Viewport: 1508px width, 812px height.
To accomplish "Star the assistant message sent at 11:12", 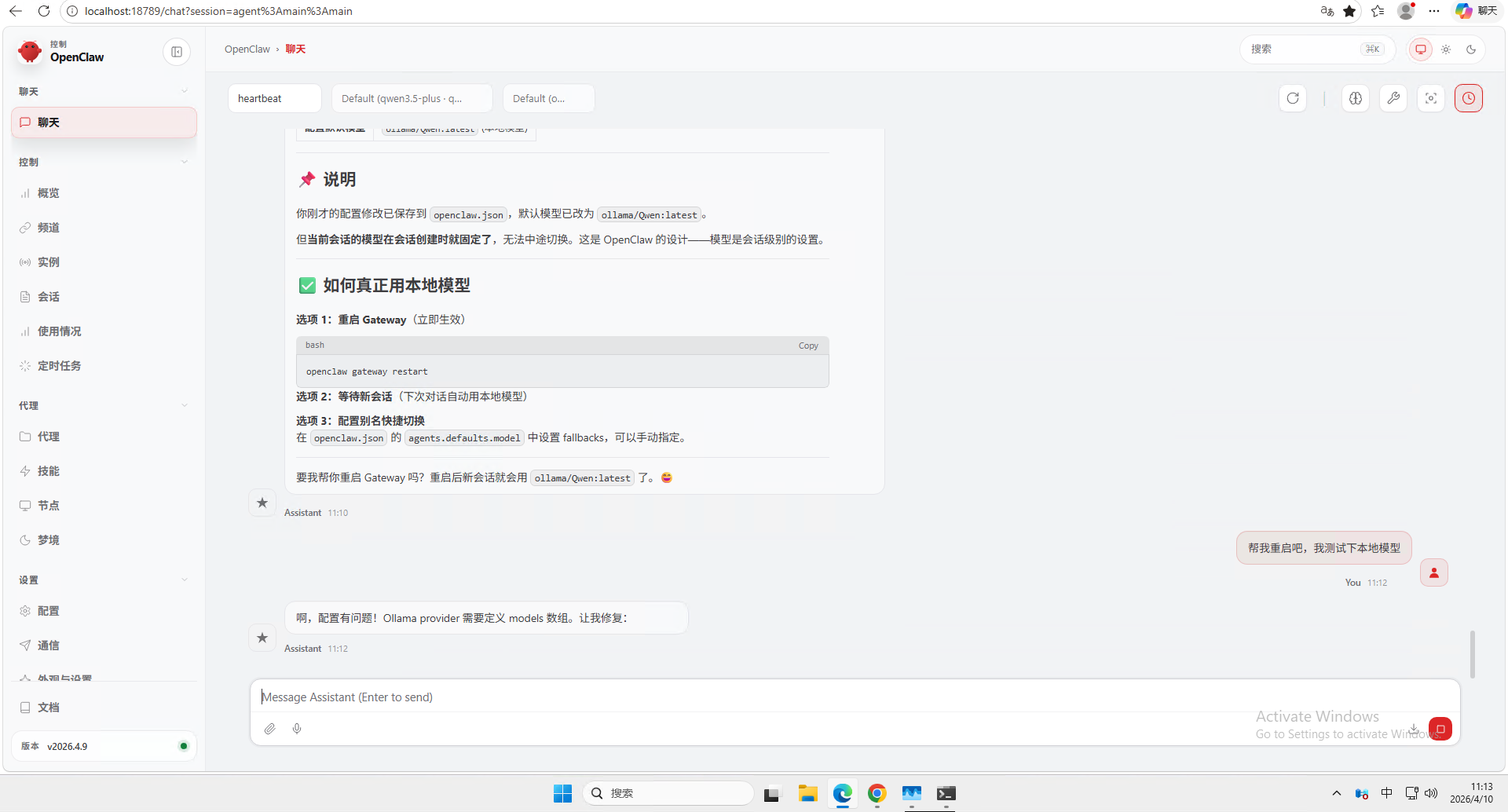I will pyautogui.click(x=262, y=638).
